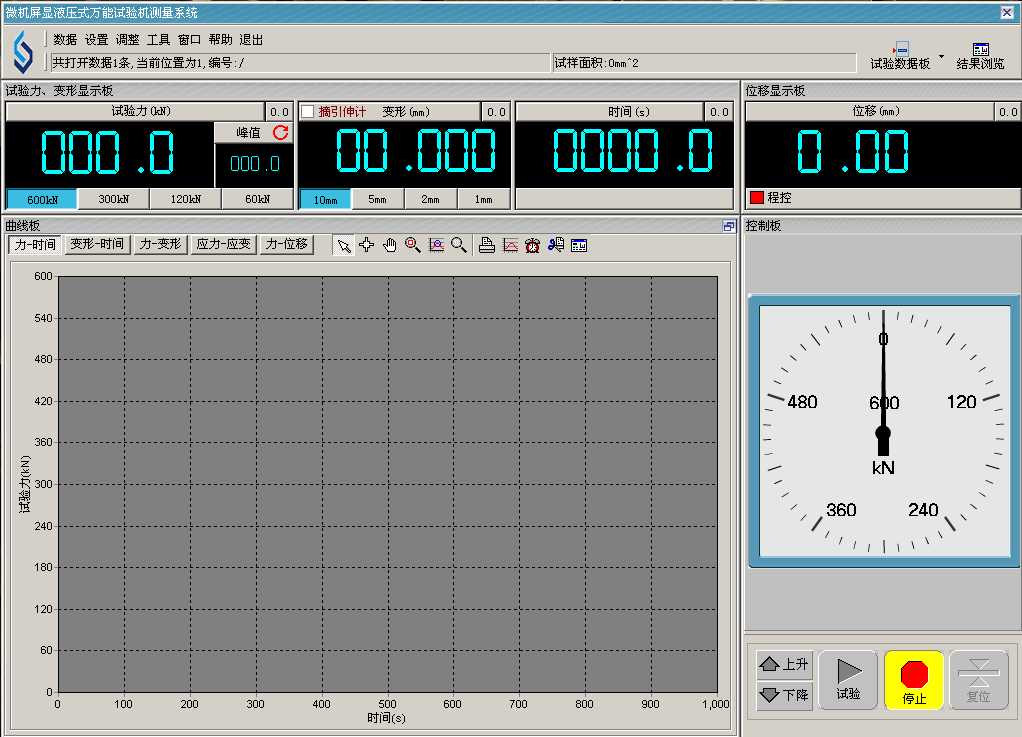Switch to the 应力-应变 curve tab
The height and width of the screenshot is (737, 1022).
(224, 244)
